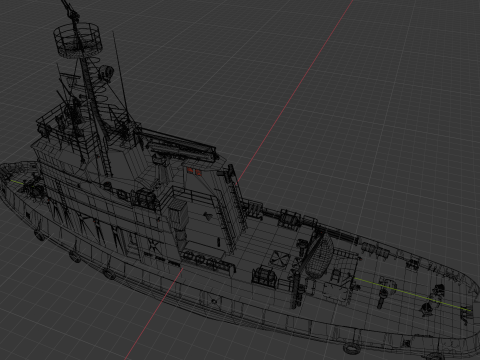Click the star emblem on the hull side
The width and height of the screenshot is (480, 360).
click(x=154, y=246)
